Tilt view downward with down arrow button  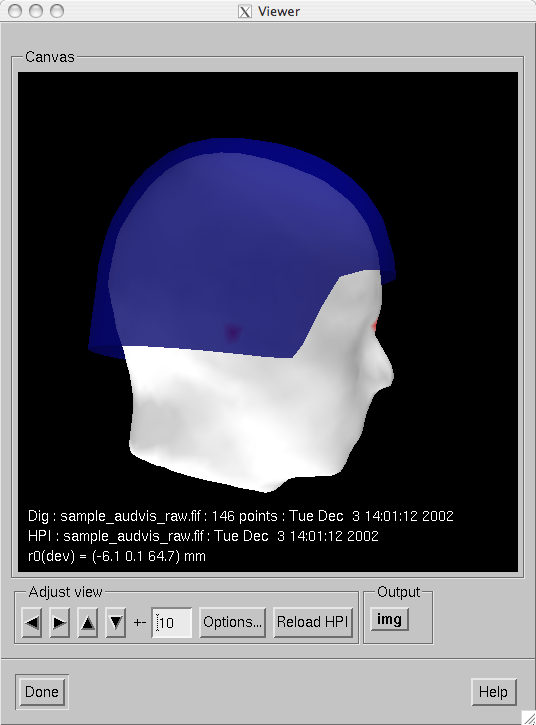pos(116,622)
